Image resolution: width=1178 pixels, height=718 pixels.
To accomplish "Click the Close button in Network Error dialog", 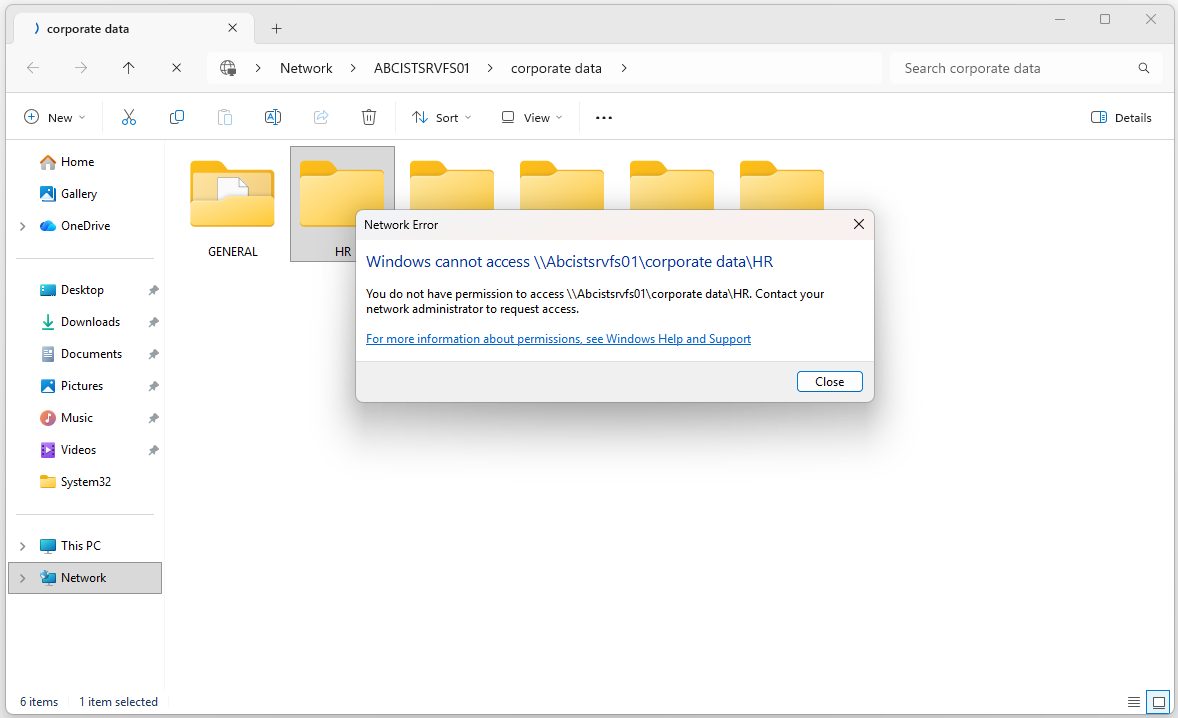I will tap(829, 382).
